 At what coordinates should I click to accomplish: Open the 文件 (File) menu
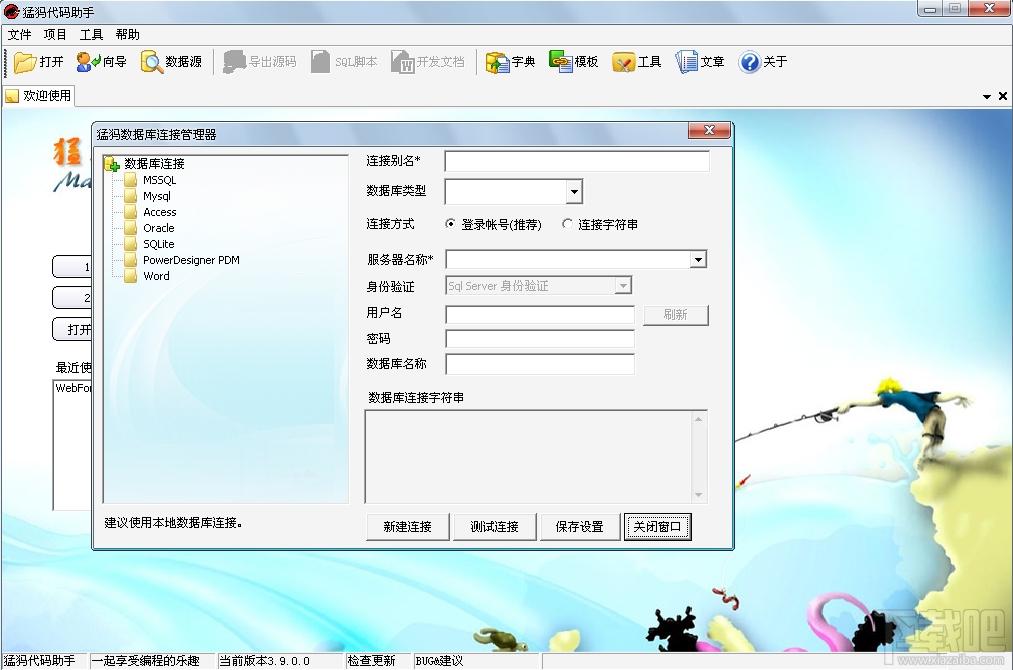[x=19, y=35]
